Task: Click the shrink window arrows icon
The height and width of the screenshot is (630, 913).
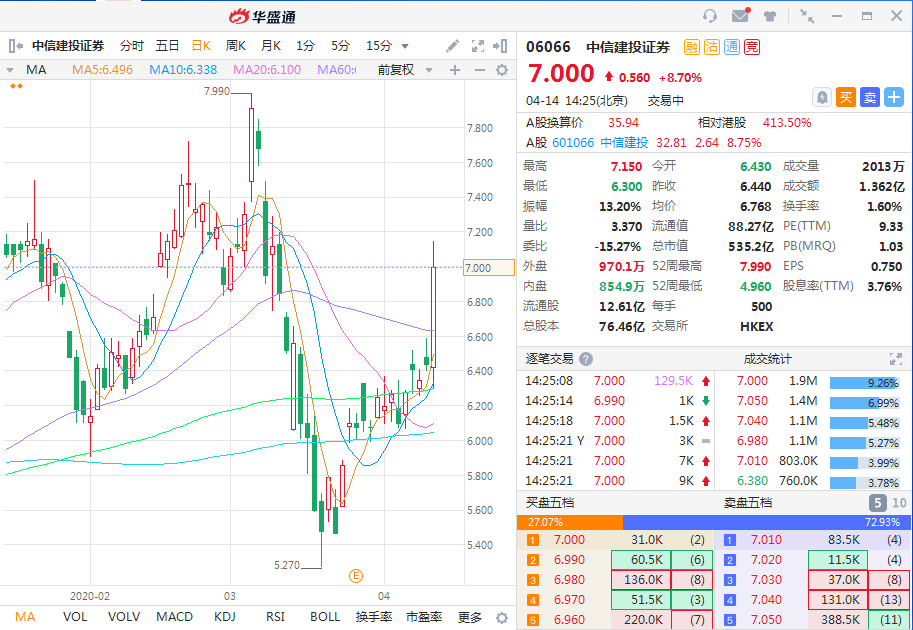Action: (x=807, y=16)
